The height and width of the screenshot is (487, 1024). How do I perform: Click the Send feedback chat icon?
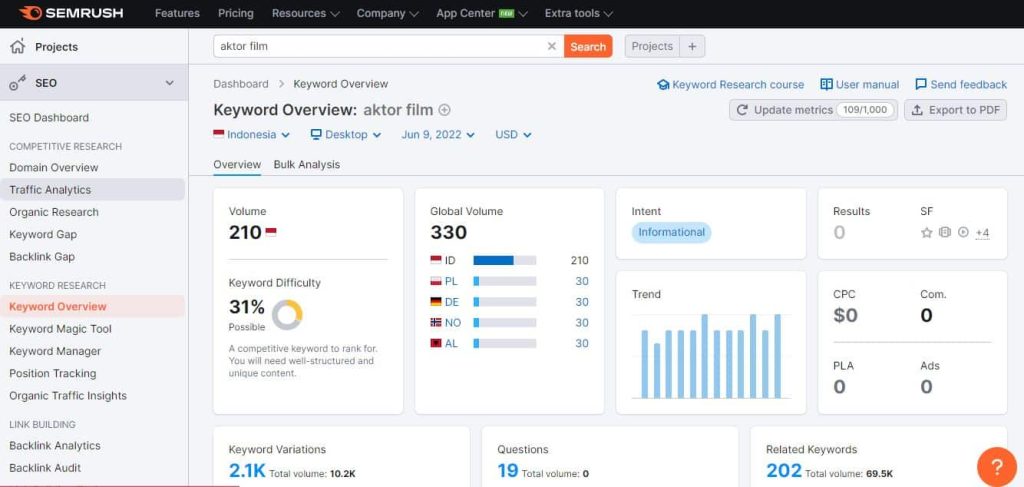click(921, 84)
